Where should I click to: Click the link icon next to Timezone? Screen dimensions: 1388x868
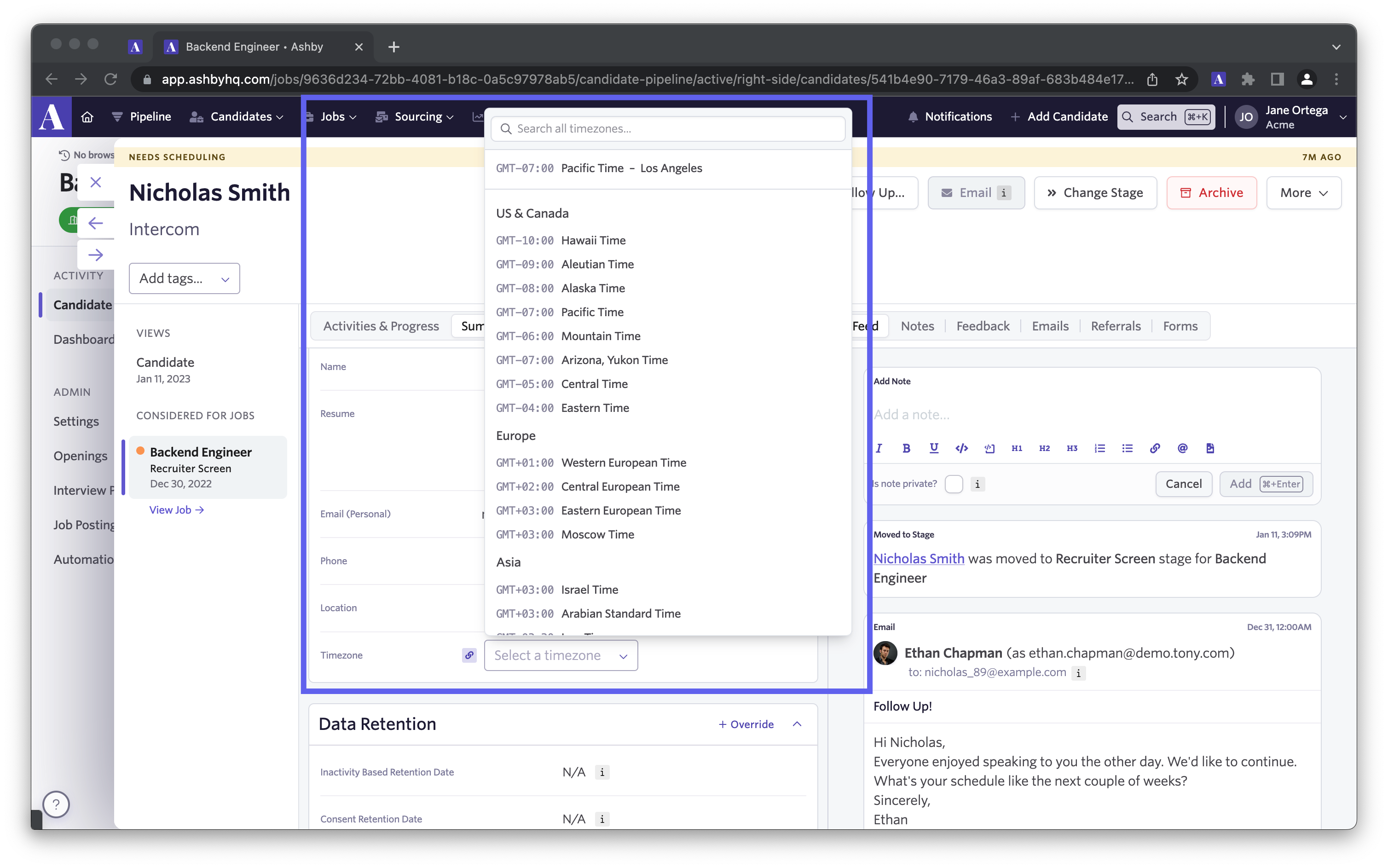click(x=469, y=655)
